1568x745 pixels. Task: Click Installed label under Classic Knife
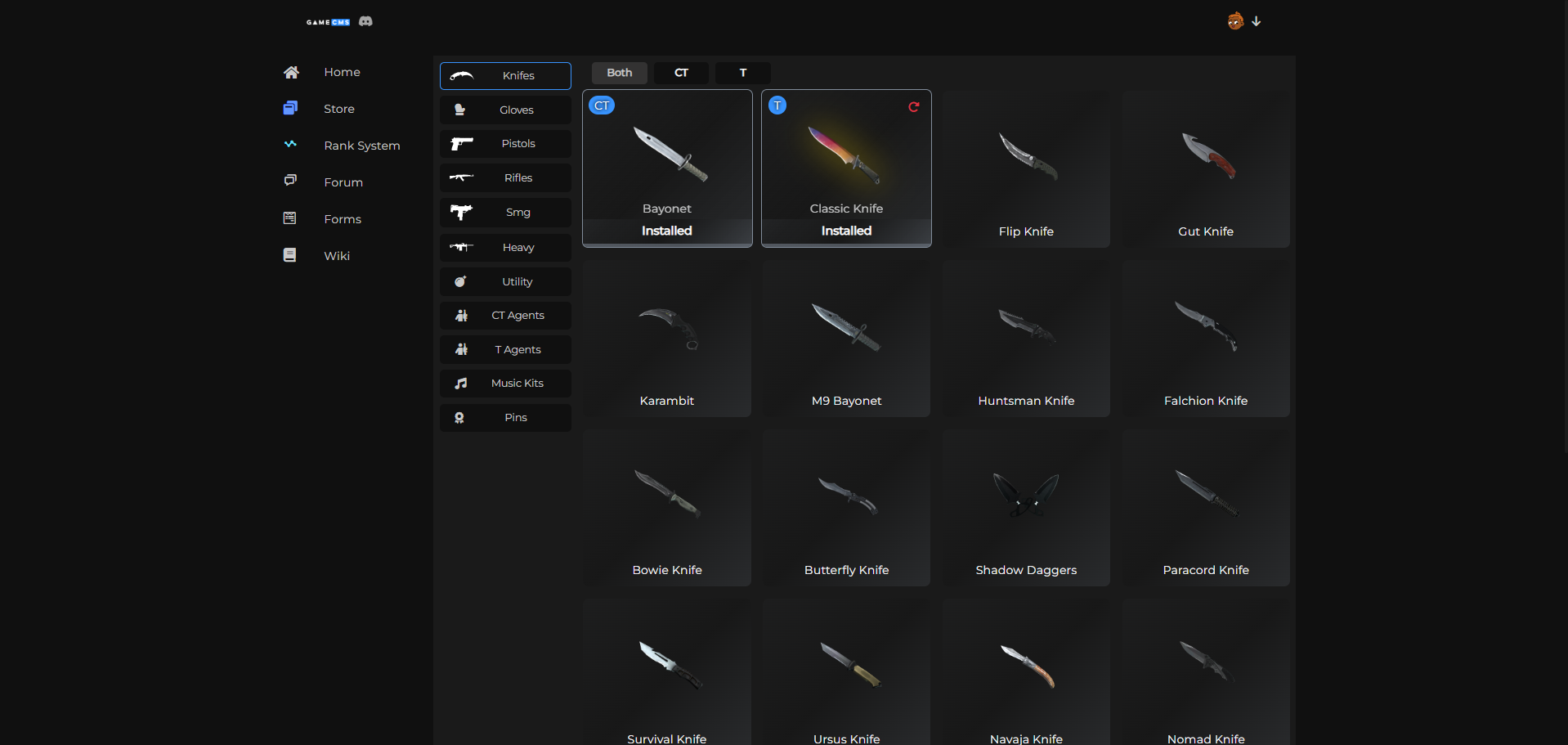tap(846, 231)
